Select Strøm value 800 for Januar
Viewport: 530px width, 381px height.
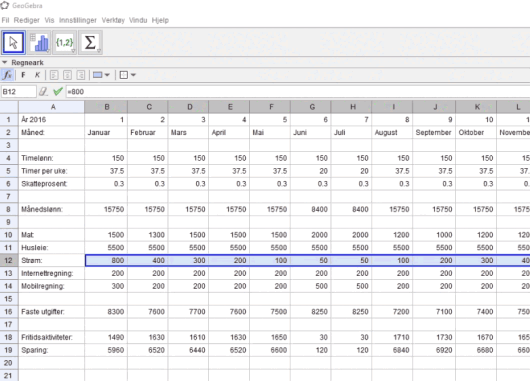tap(106, 260)
